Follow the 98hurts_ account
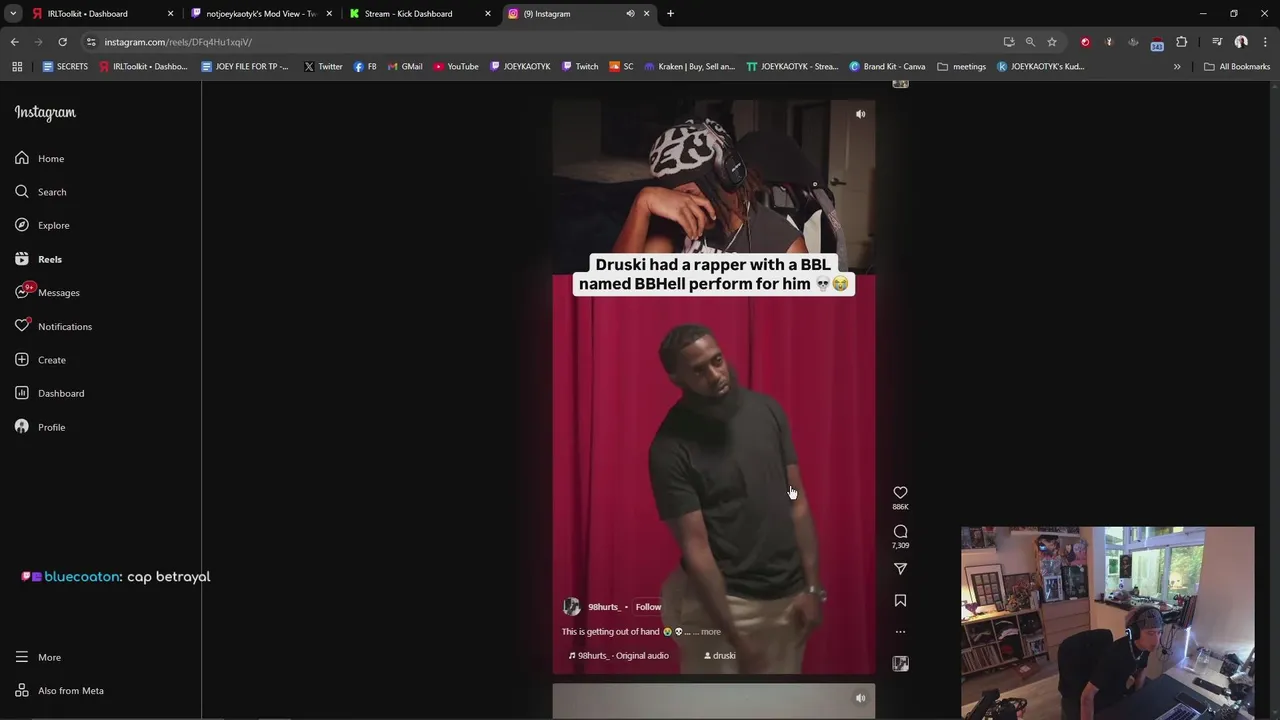This screenshot has height=720, width=1280. click(648, 607)
